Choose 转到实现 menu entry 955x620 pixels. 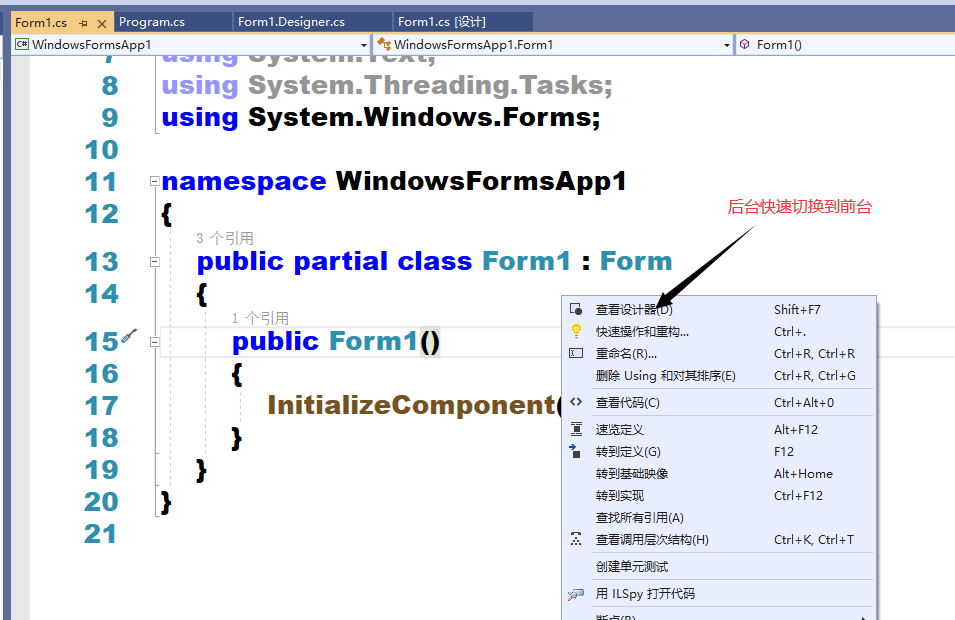point(719,495)
